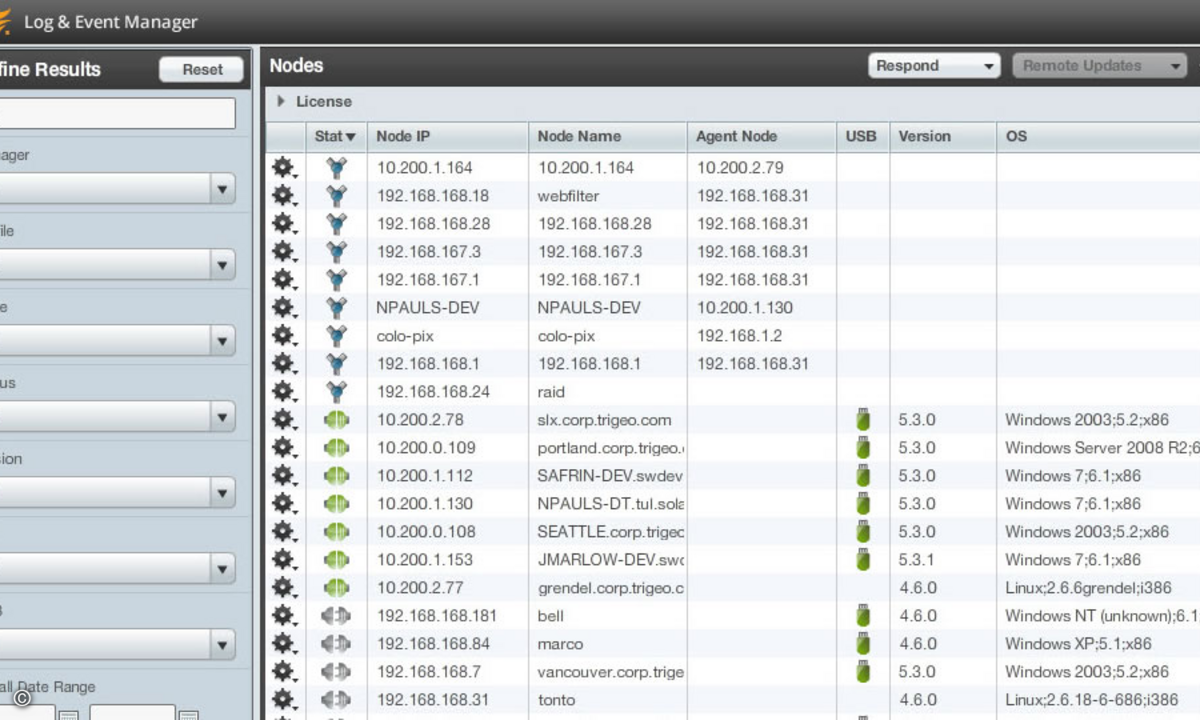Viewport: 1200px width, 720px height.
Task: Click the USB icon in the 10.200.1.112 row
Action: coord(863,476)
